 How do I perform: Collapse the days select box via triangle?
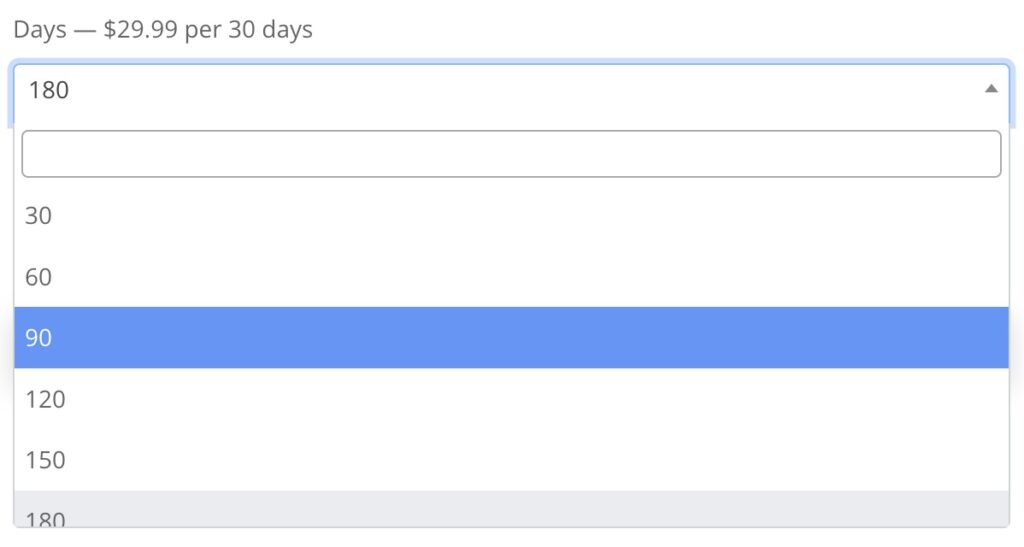991,89
